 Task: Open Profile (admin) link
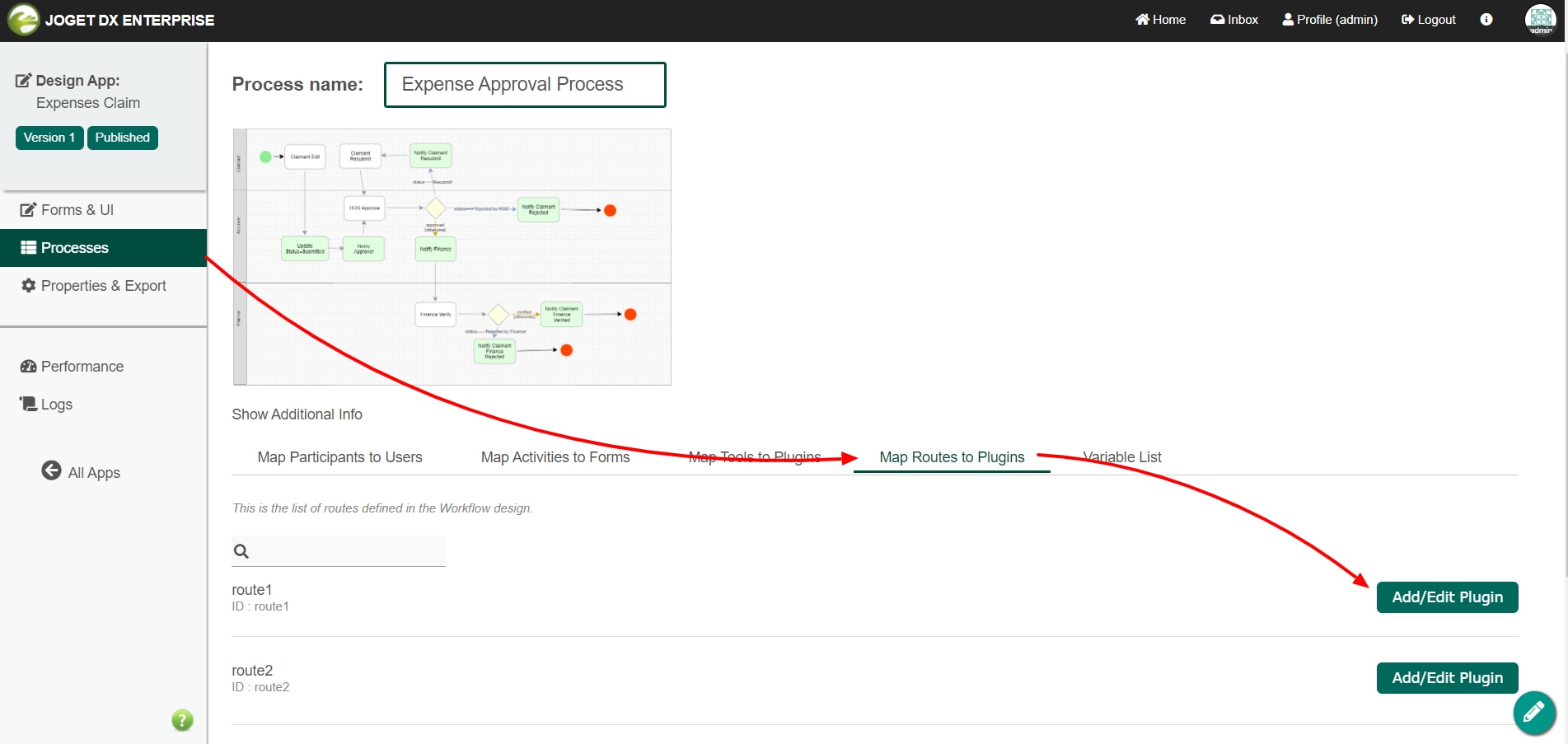click(x=1329, y=20)
